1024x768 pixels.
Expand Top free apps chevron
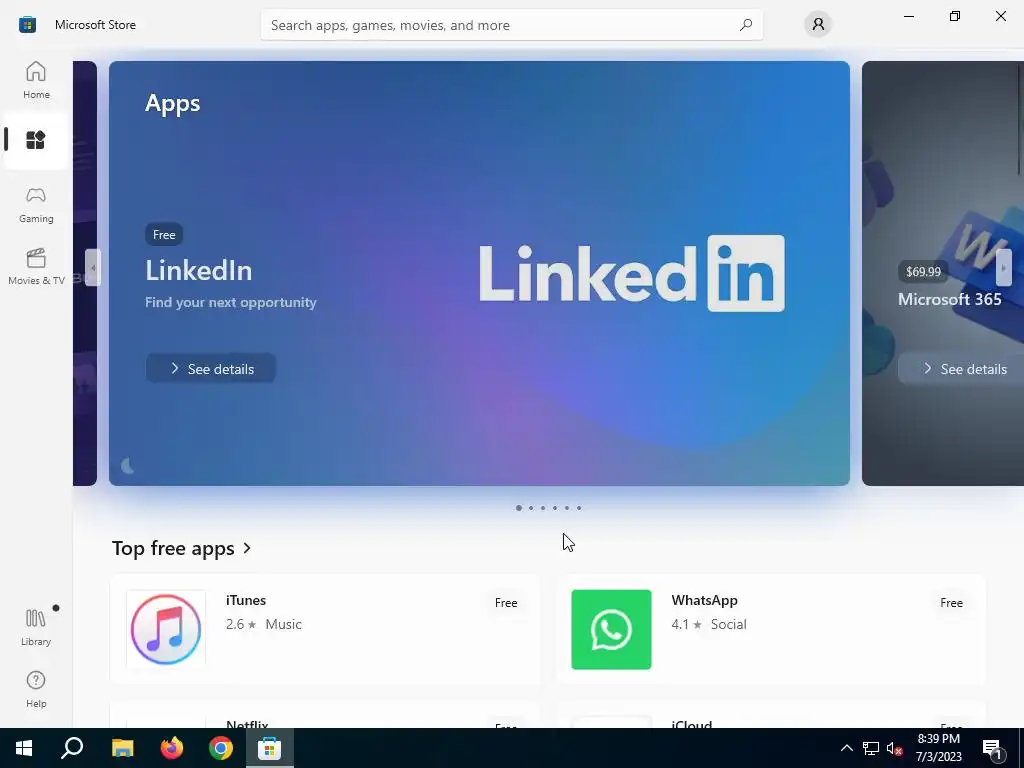247,548
